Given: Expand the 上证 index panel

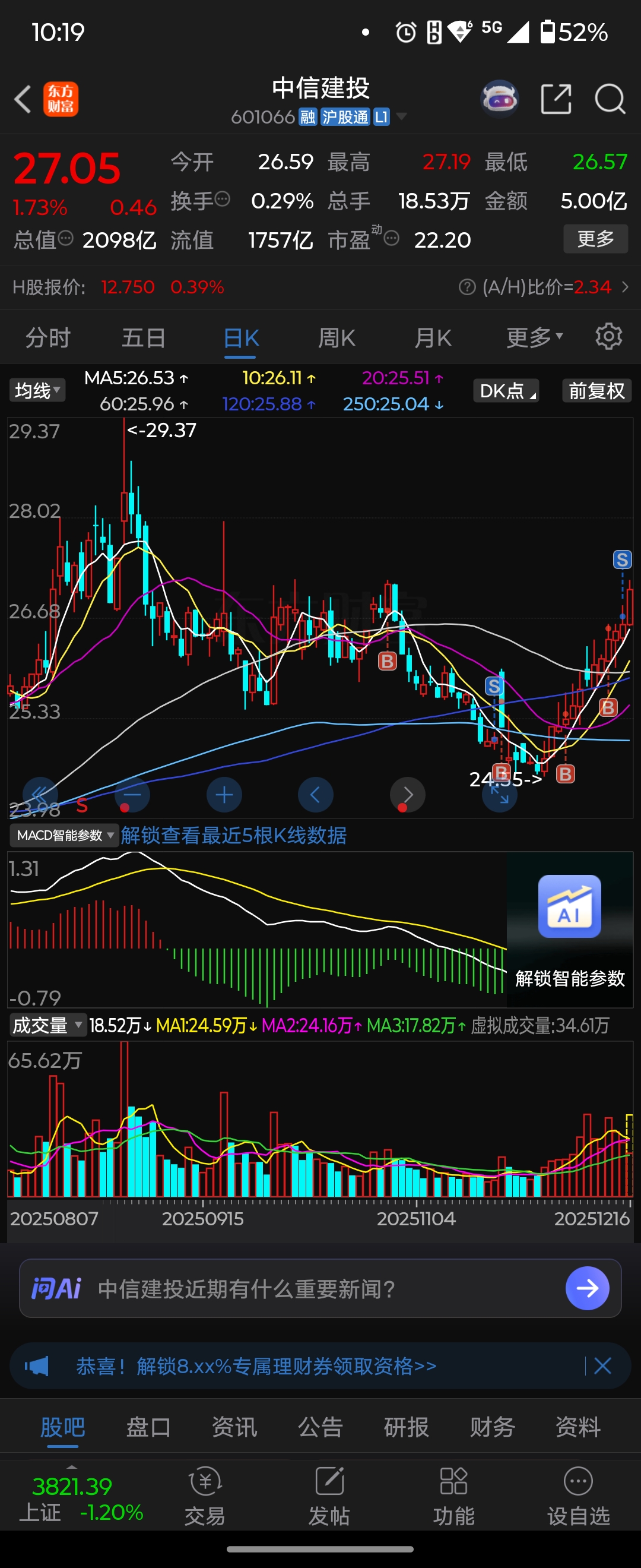Looking at the screenshot, I should [x=80, y=1496].
